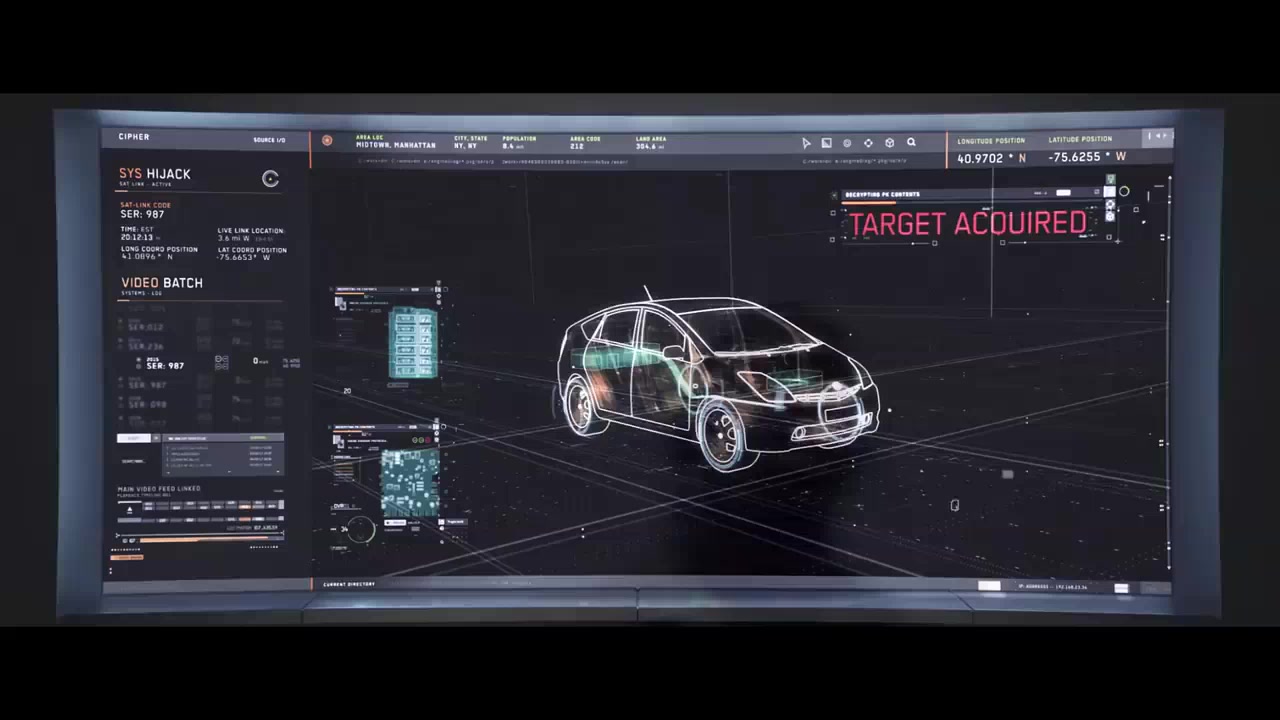Click the longitude value 40.9702 * N
The height and width of the screenshot is (720, 1280).
(x=991, y=158)
